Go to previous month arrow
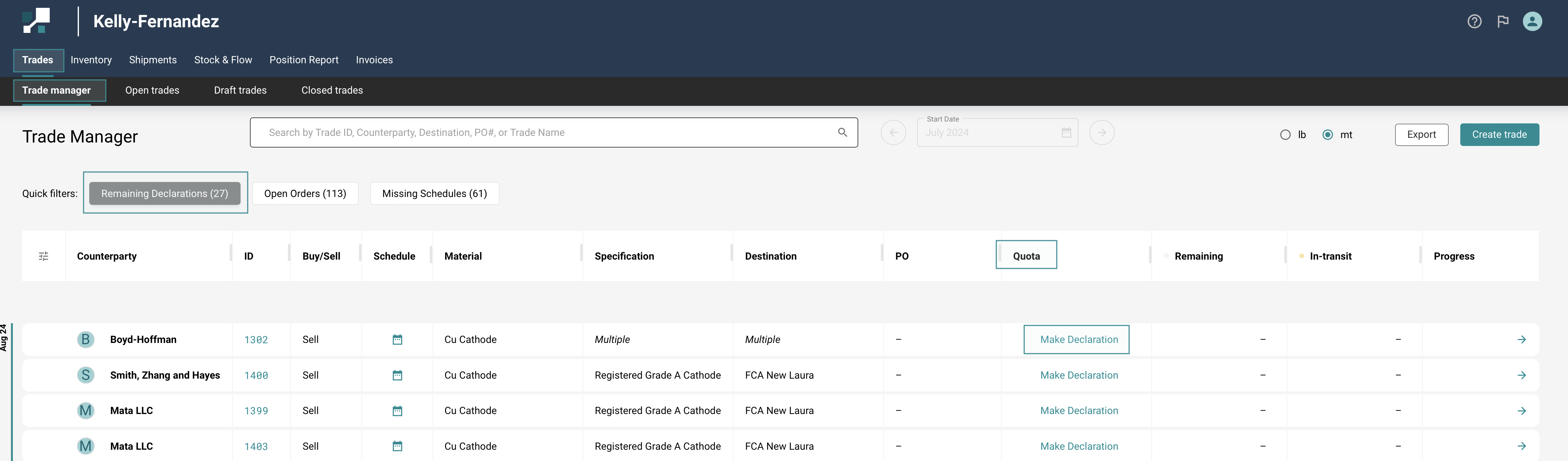1568x461 pixels. (893, 133)
